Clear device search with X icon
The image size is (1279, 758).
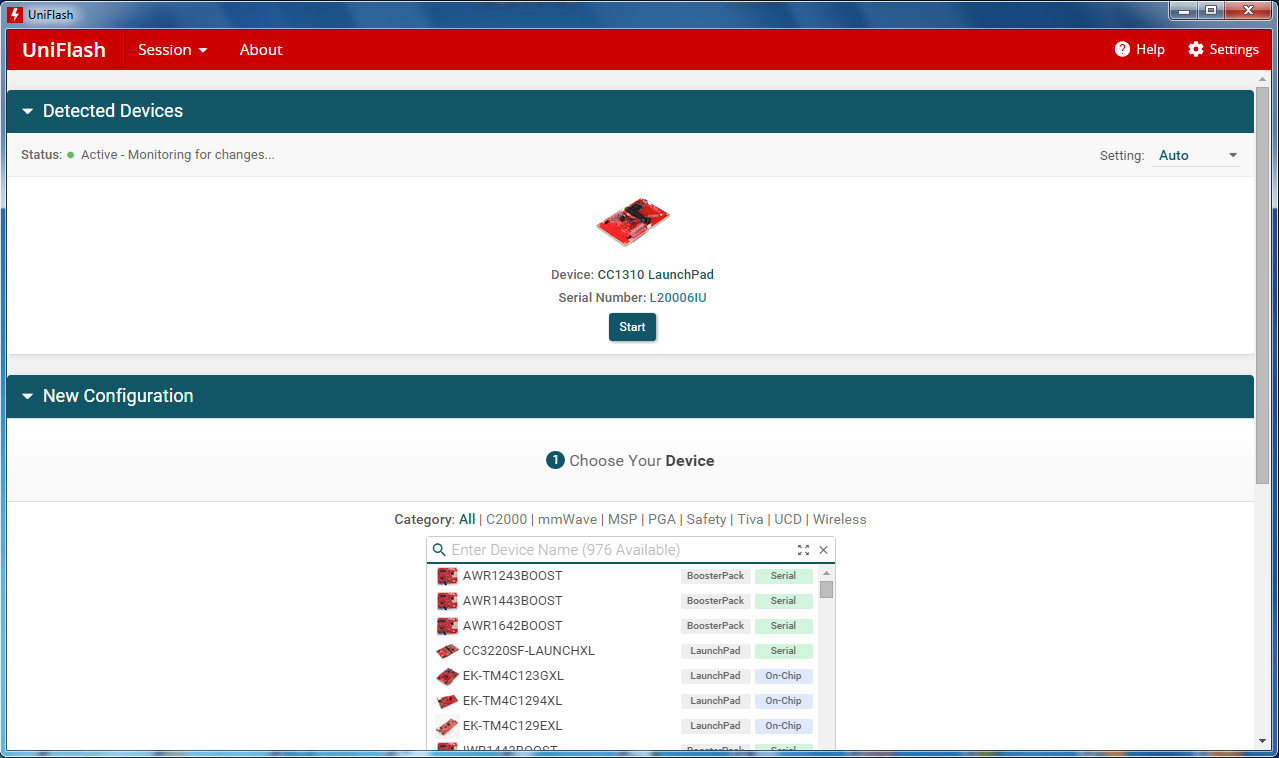pyautogui.click(x=823, y=550)
